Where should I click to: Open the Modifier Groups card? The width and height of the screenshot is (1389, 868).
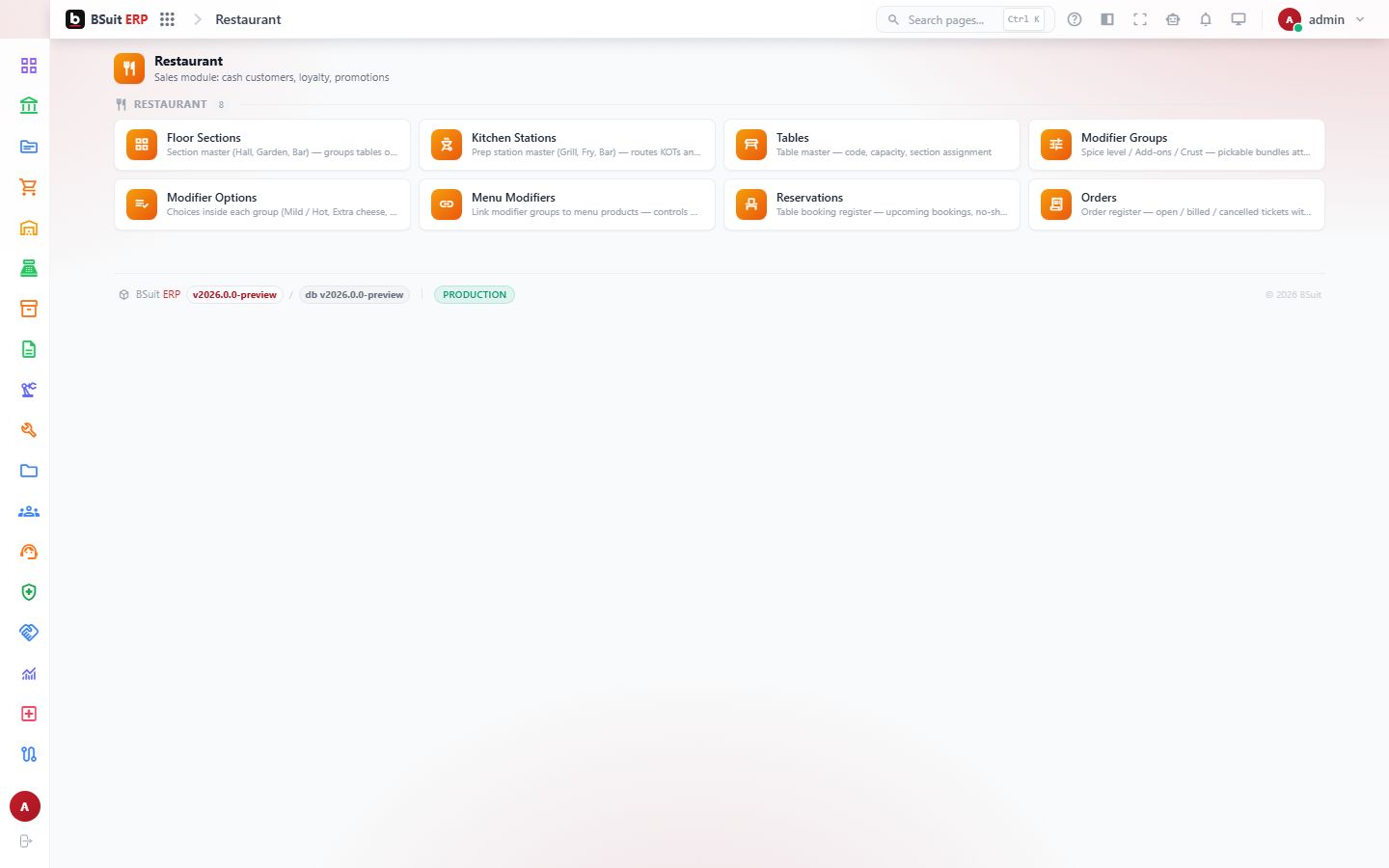(1177, 145)
